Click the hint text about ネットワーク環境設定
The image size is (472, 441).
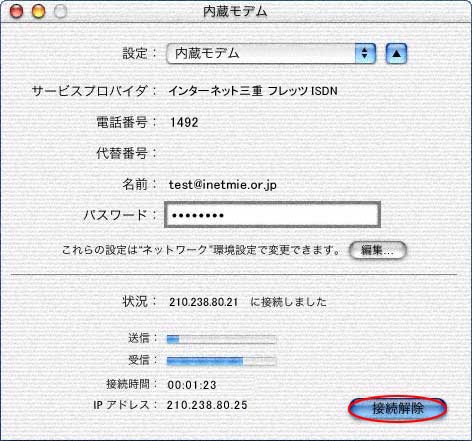click(201, 250)
